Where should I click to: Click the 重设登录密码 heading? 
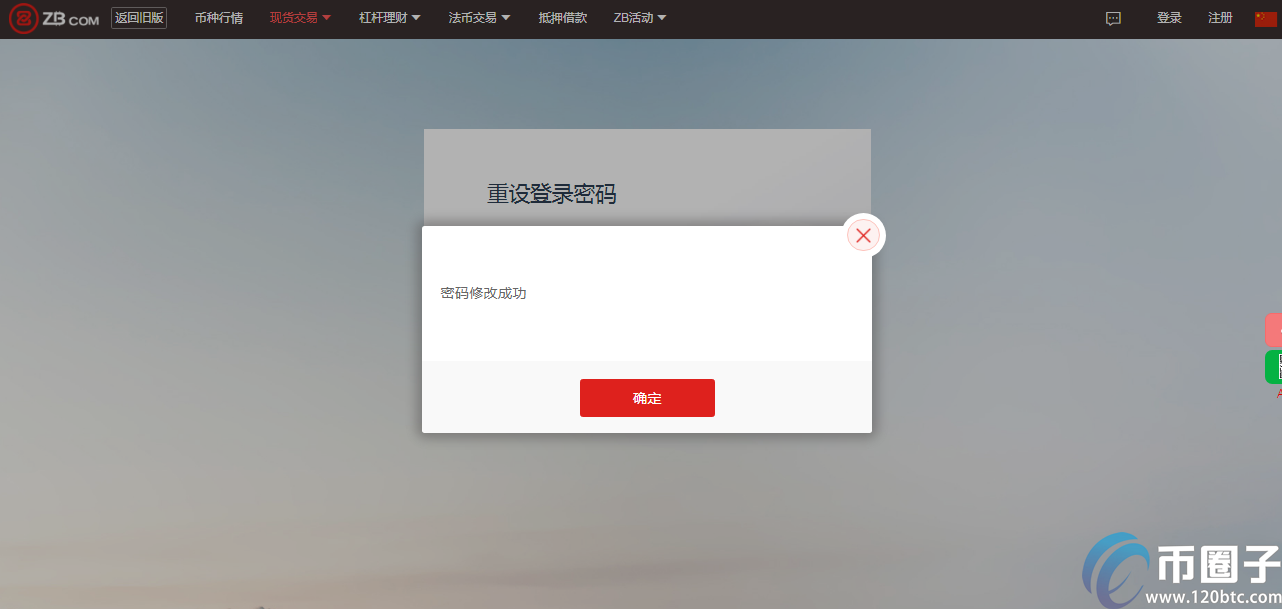point(552,194)
